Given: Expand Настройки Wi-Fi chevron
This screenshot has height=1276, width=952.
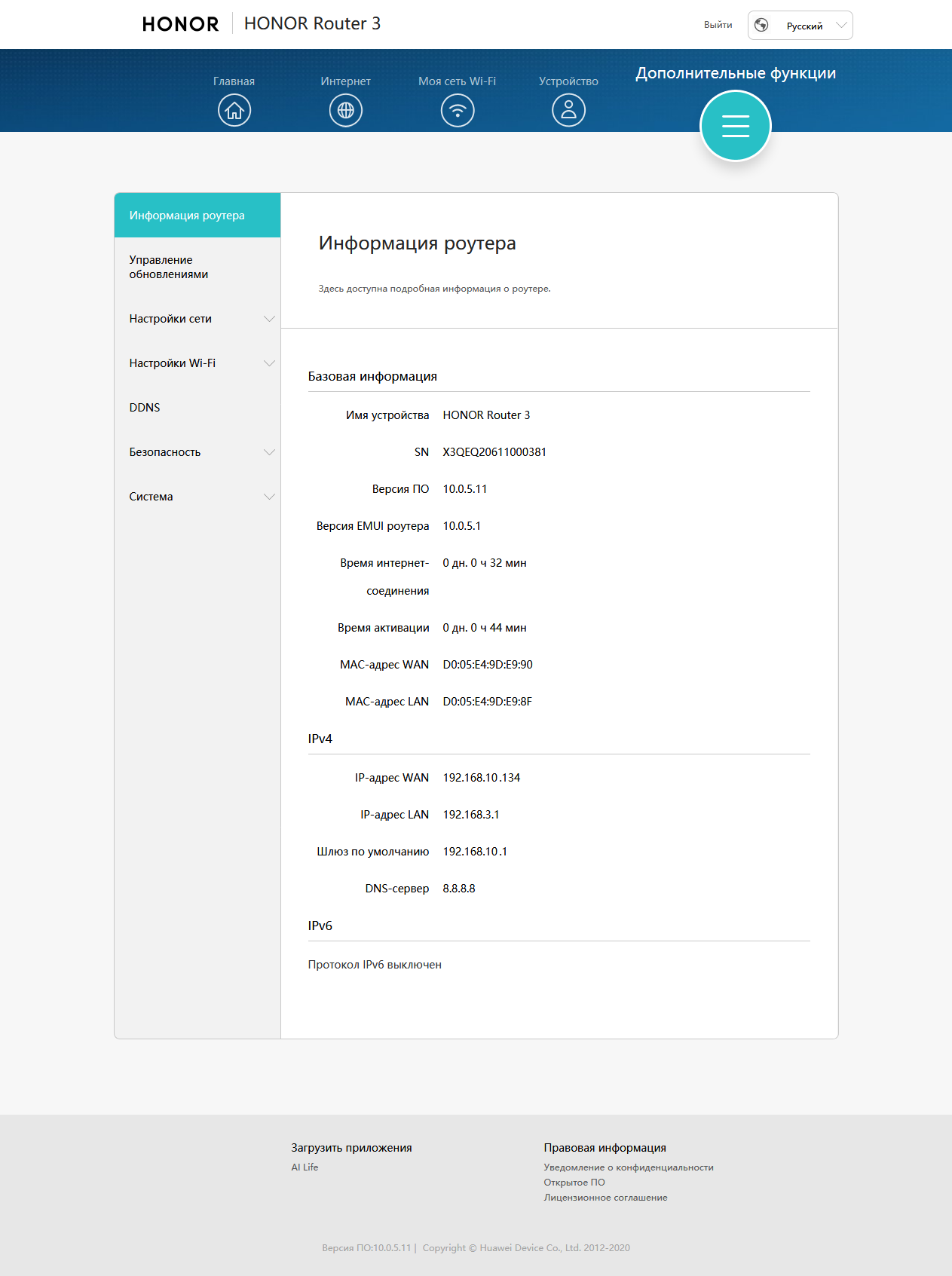Looking at the screenshot, I should click(269, 363).
